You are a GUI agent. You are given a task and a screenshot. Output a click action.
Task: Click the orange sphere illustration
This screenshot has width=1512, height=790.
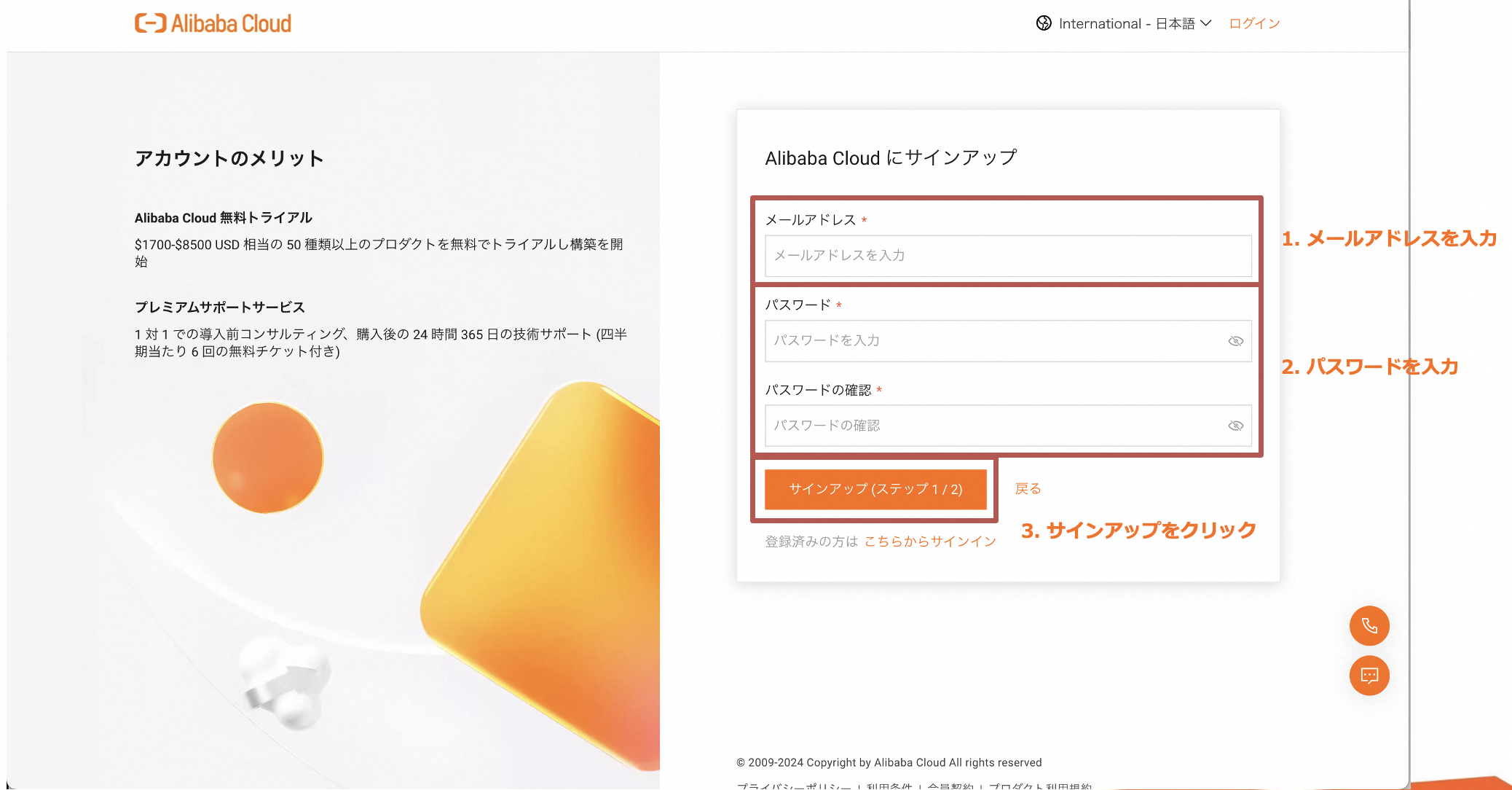click(267, 458)
